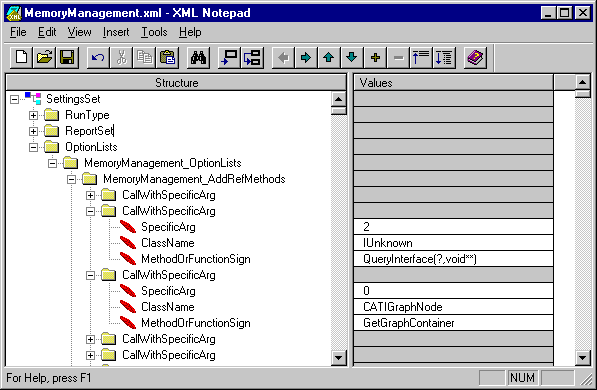Click the SettingsSet root node icon
Screen dimensions: 597x390
click(x=33, y=98)
